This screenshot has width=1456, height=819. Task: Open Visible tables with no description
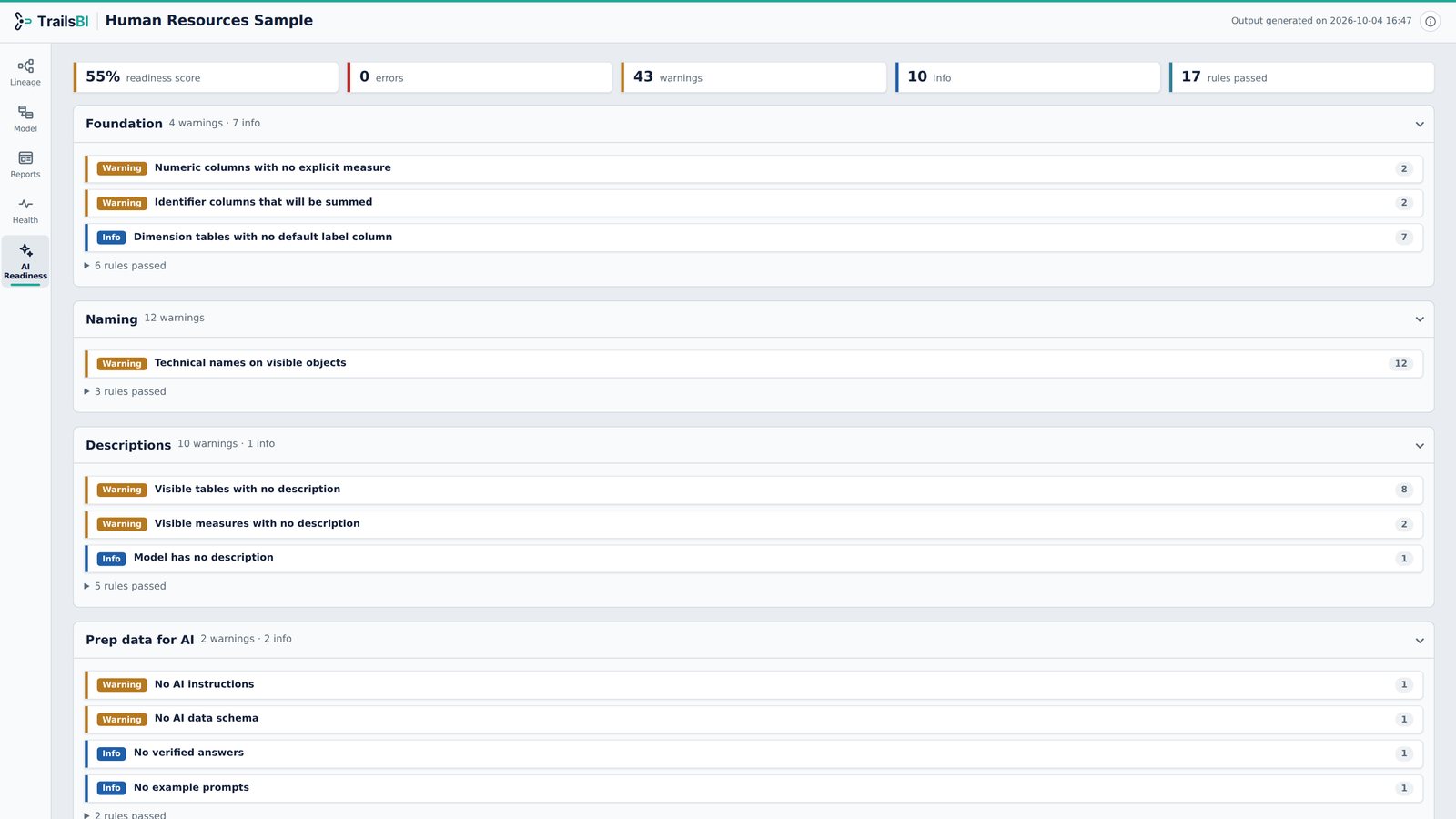point(753,490)
